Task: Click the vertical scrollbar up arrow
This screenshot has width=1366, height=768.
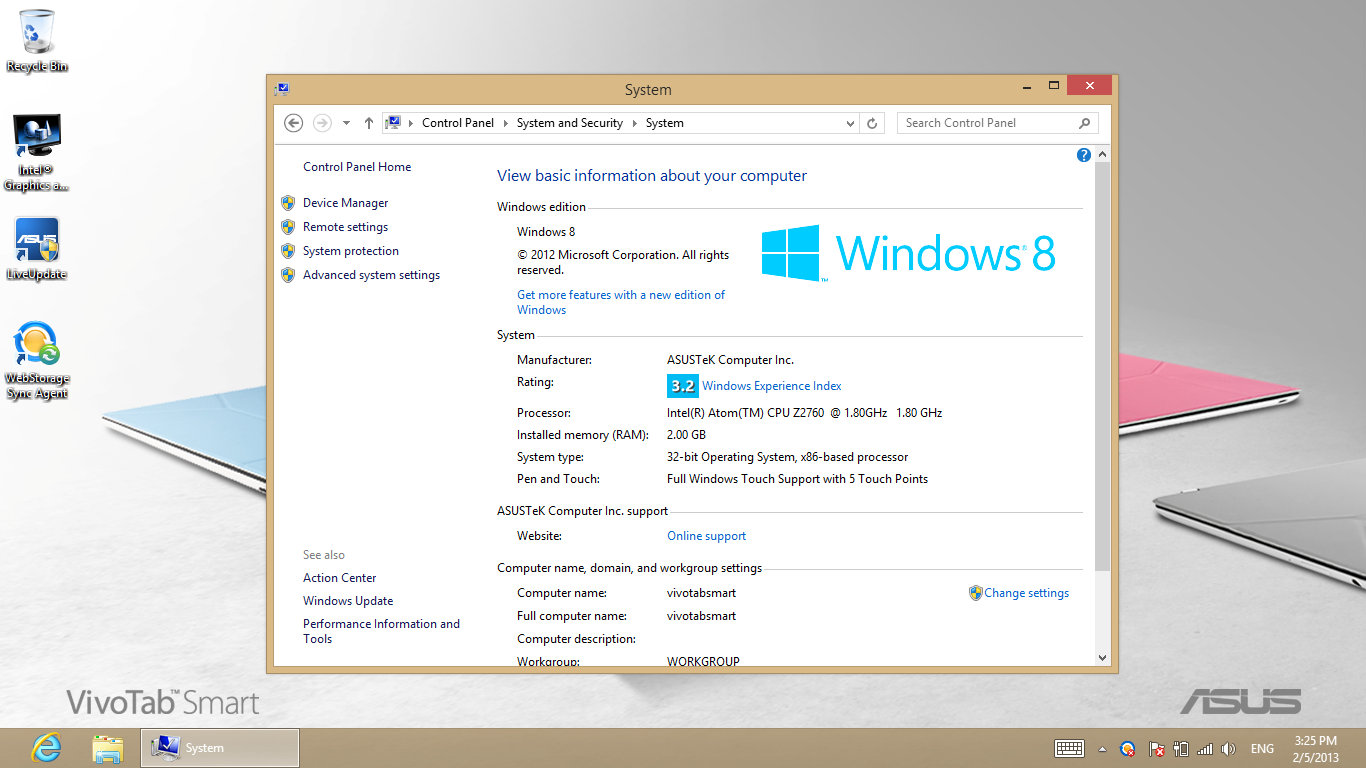Action: tap(1103, 155)
